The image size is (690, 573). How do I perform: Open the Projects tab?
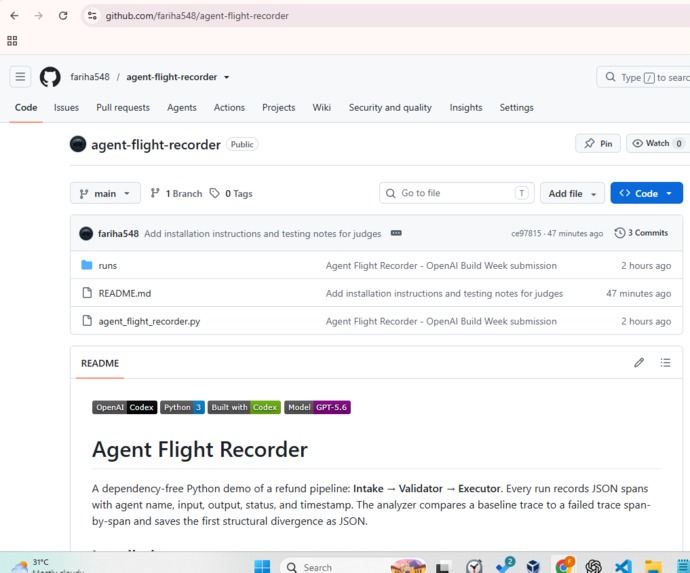[x=279, y=107]
